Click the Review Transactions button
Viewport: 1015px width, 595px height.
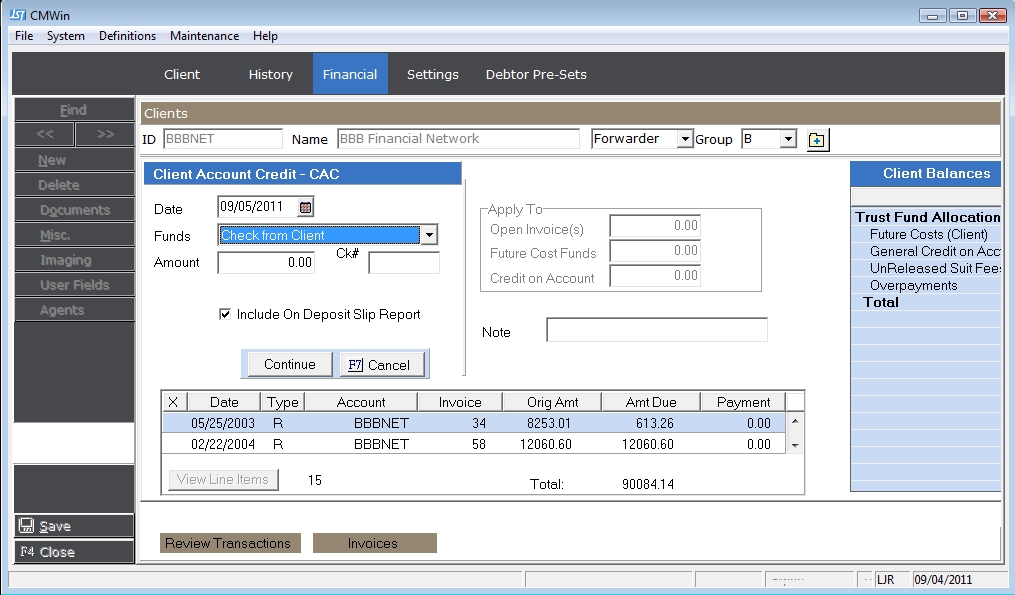(x=228, y=543)
